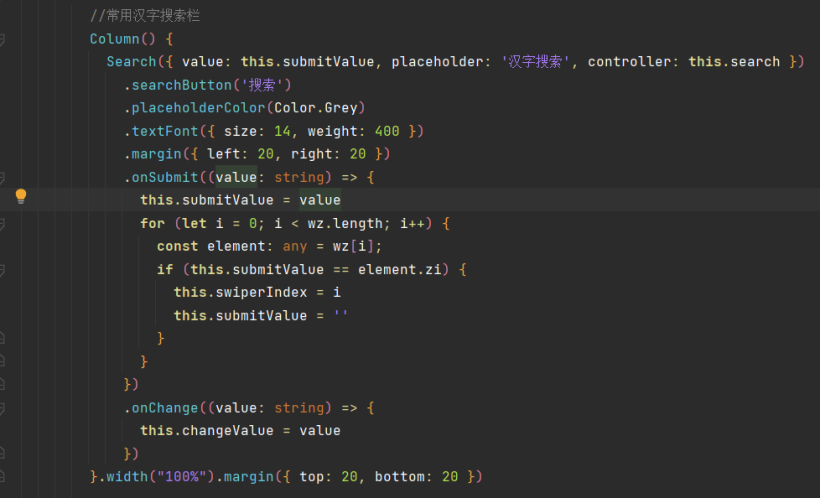Collapse the onChange callback fold marker
Screen dimensions: 820x498
(x=2, y=408)
